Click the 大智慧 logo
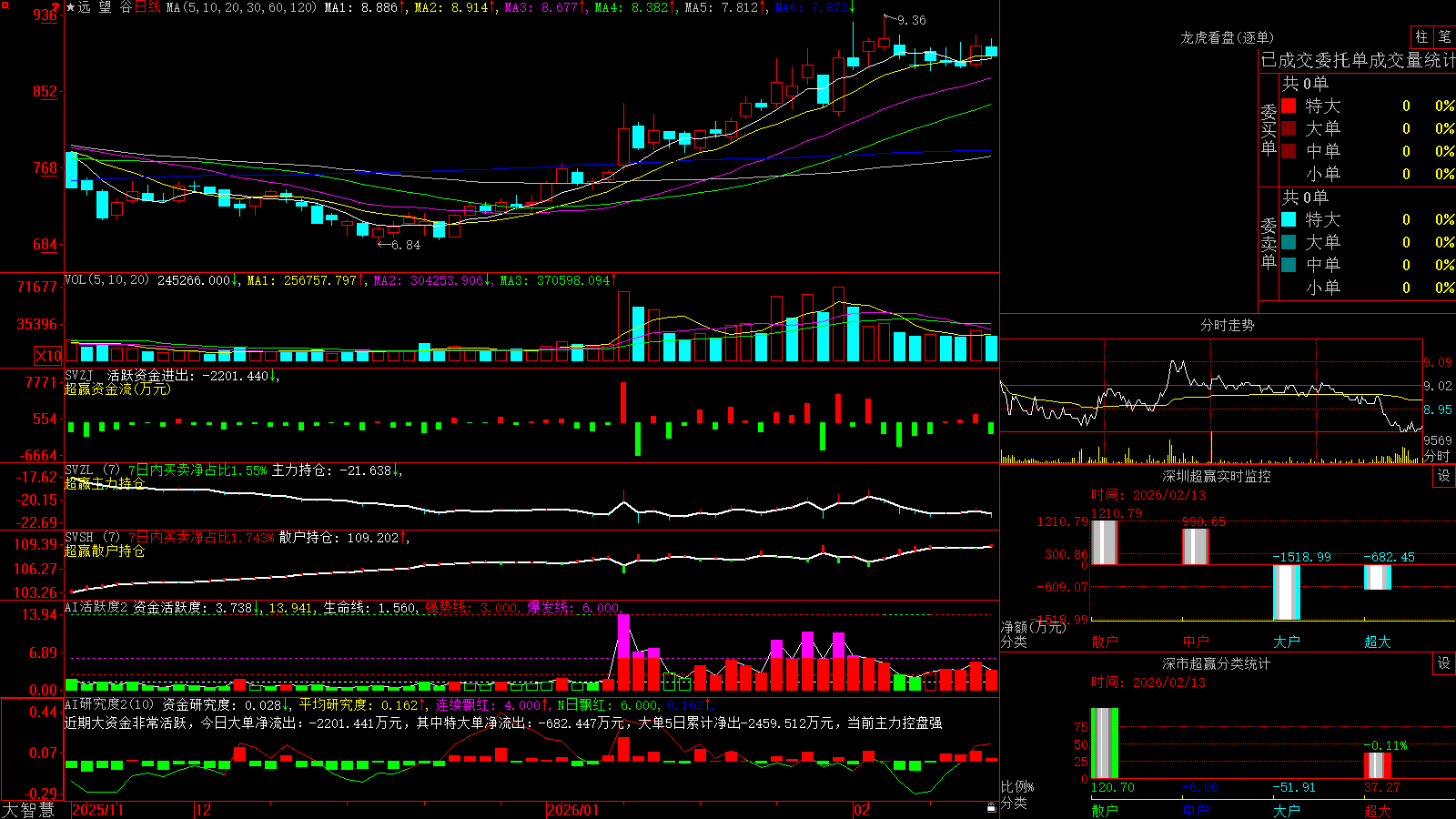 (x=28, y=810)
